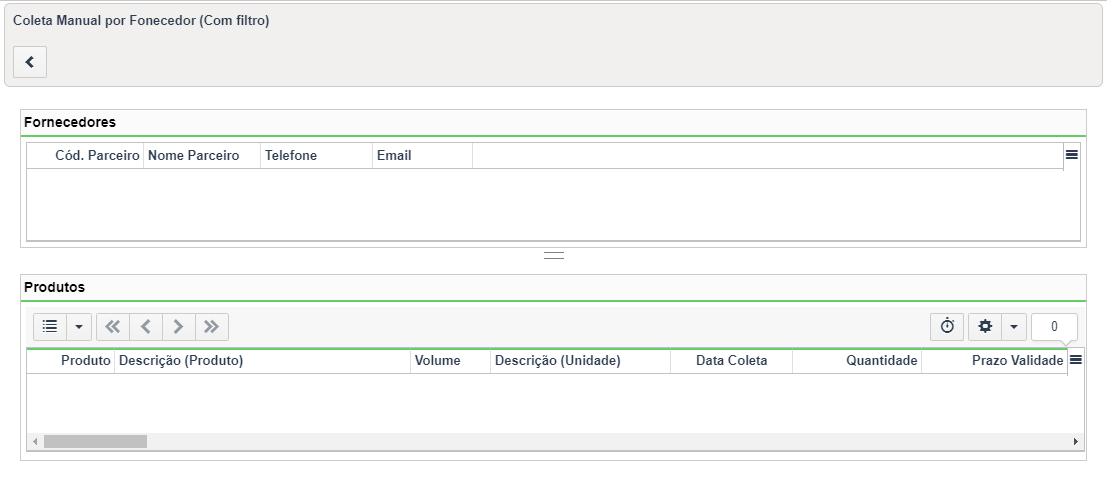Sort by the Produto column header
1107x480 pixels.
[71, 361]
